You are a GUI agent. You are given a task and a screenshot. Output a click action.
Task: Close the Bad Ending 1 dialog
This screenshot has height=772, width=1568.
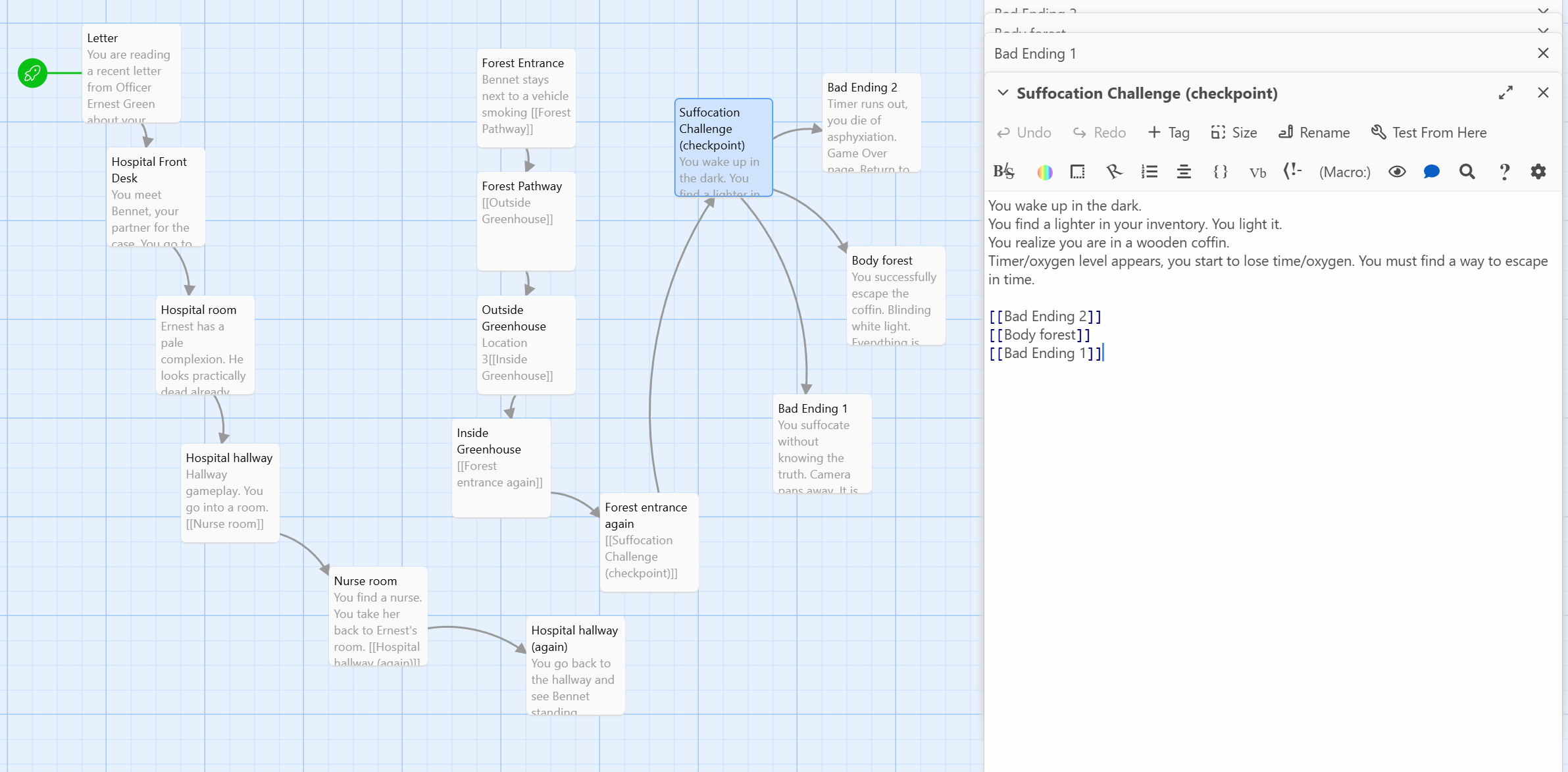(1543, 53)
